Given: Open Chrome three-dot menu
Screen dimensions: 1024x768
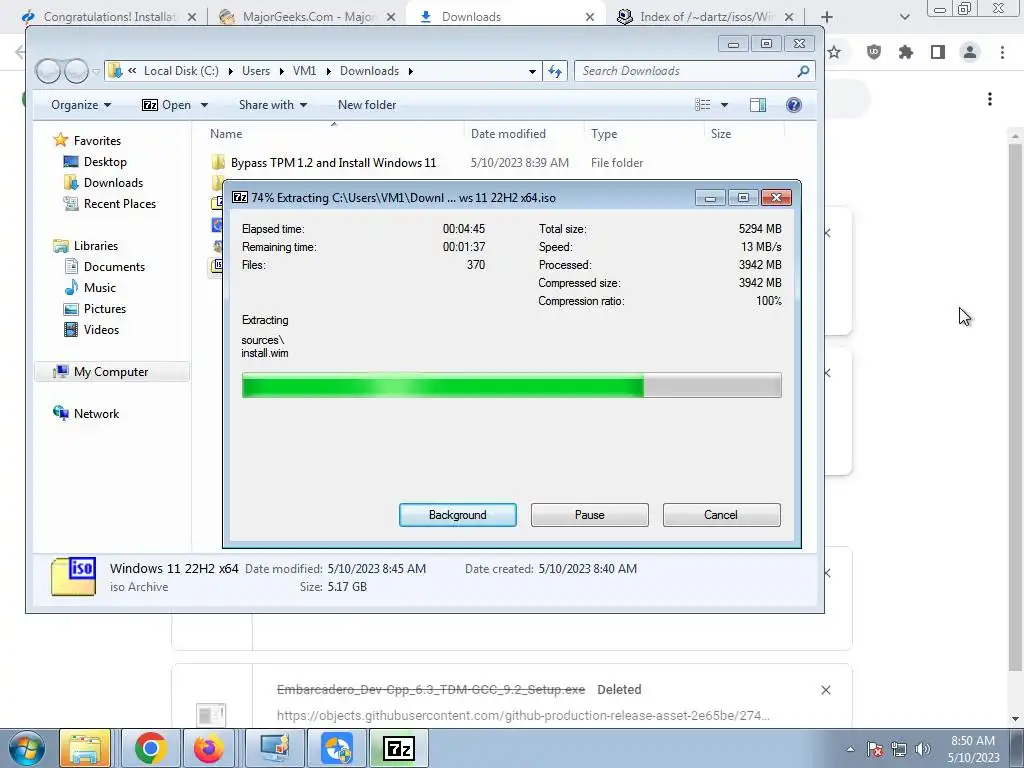Looking at the screenshot, I should click(x=1002, y=52).
